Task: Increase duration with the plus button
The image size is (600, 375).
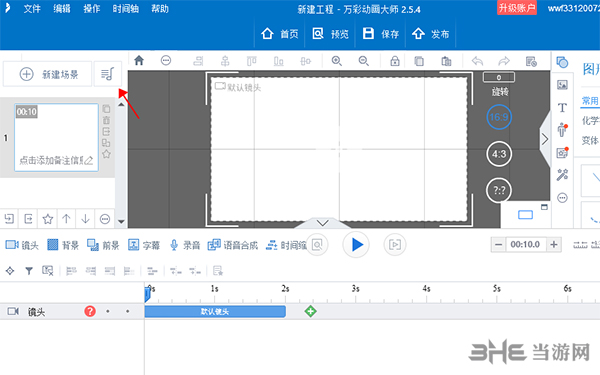Action: [554, 245]
